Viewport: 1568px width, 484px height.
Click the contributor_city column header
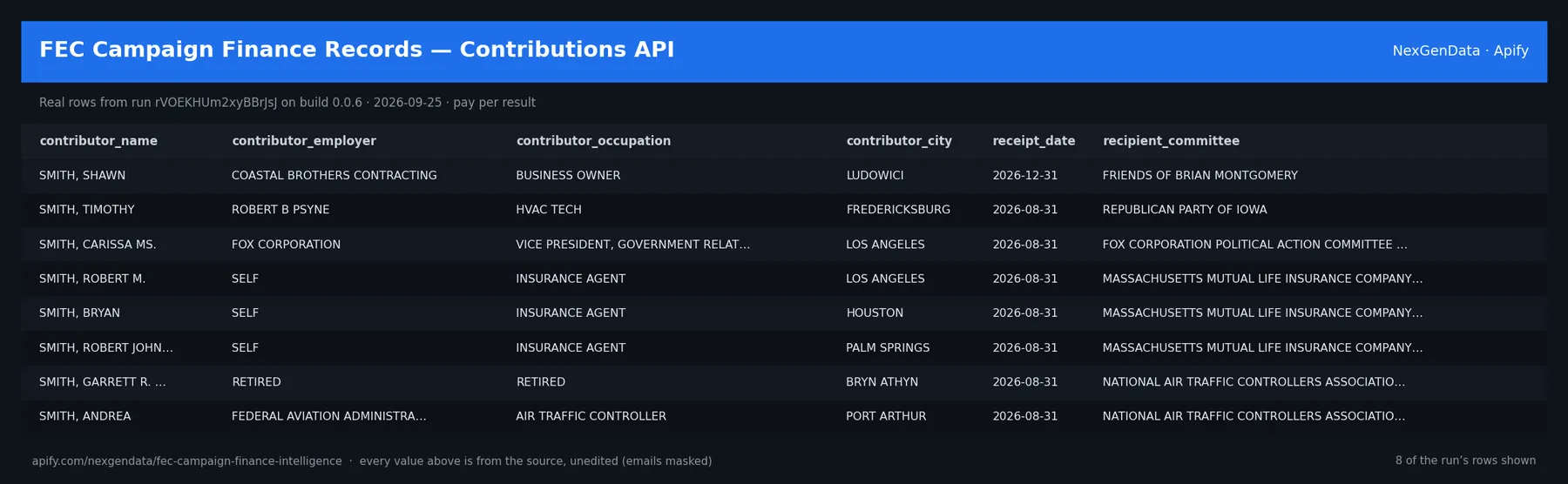click(x=899, y=141)
